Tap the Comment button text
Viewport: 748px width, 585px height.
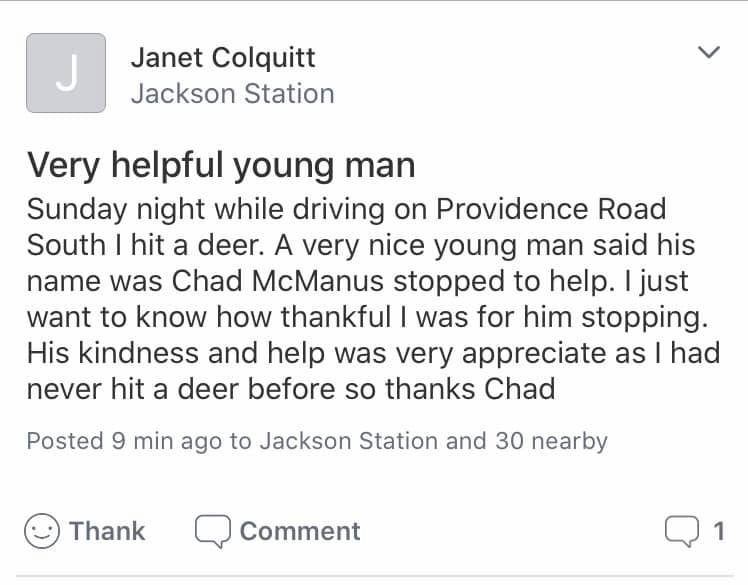click(x=300, y=531)
